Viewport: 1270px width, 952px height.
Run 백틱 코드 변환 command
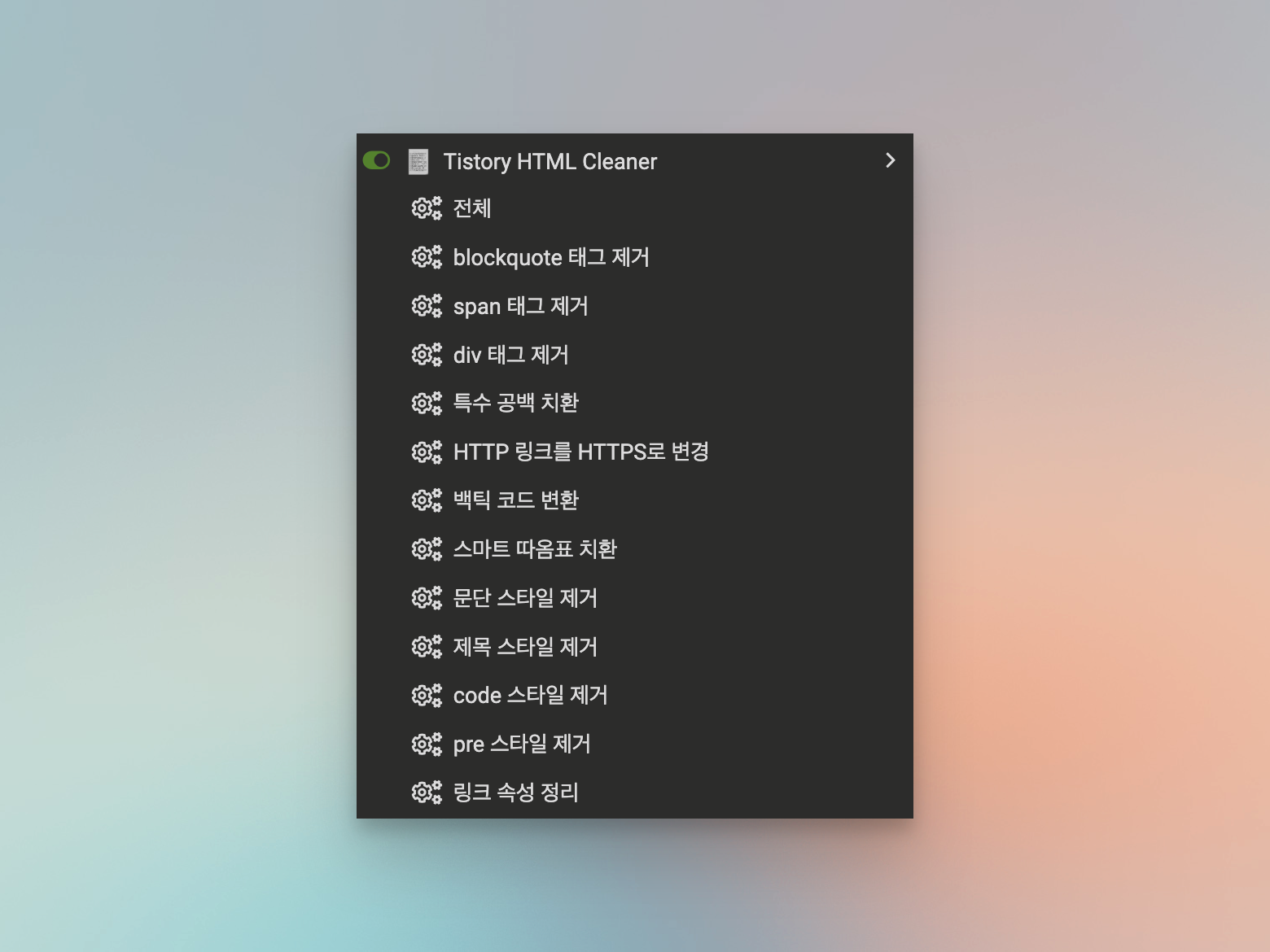pos(515,500)
